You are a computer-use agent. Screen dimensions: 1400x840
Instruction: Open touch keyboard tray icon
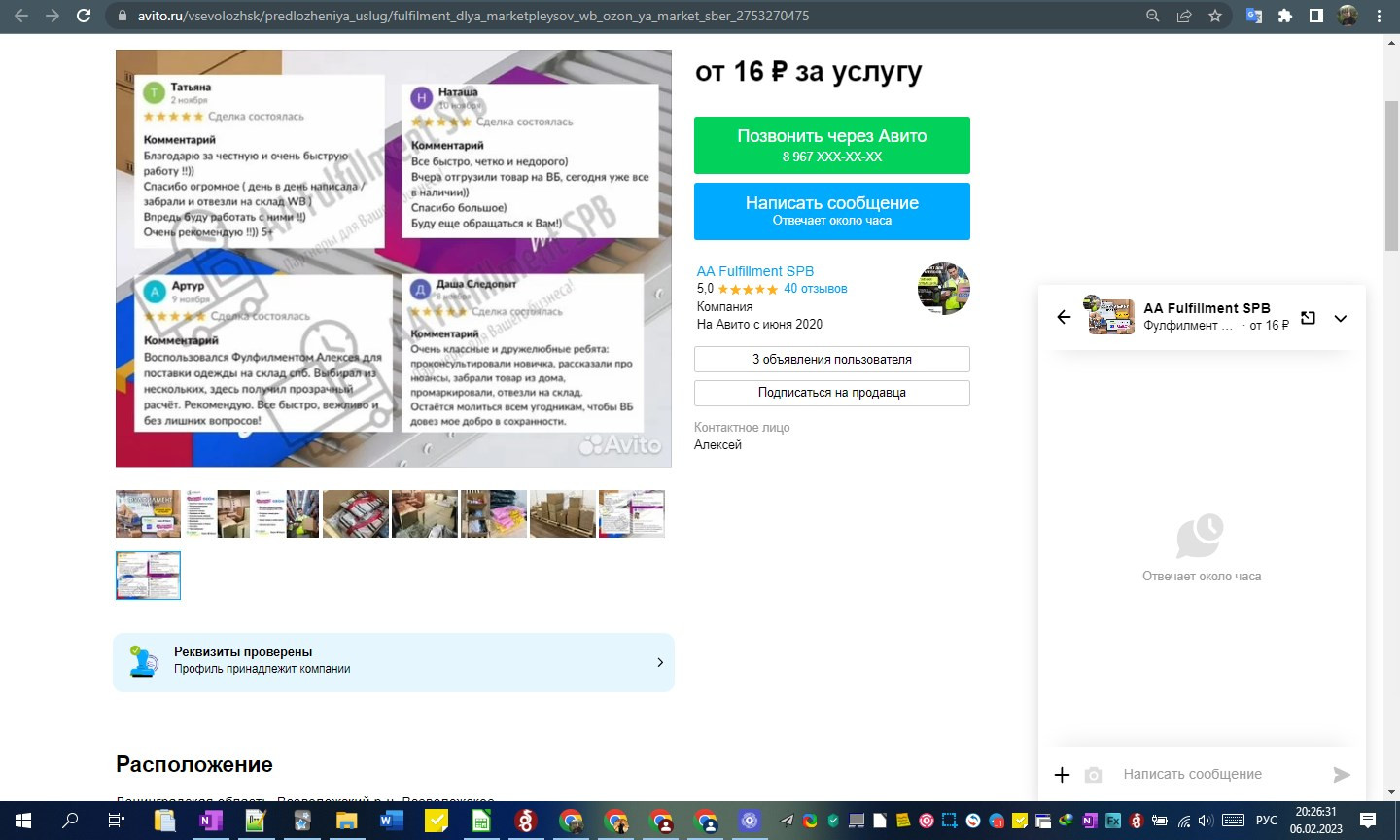1233,821
